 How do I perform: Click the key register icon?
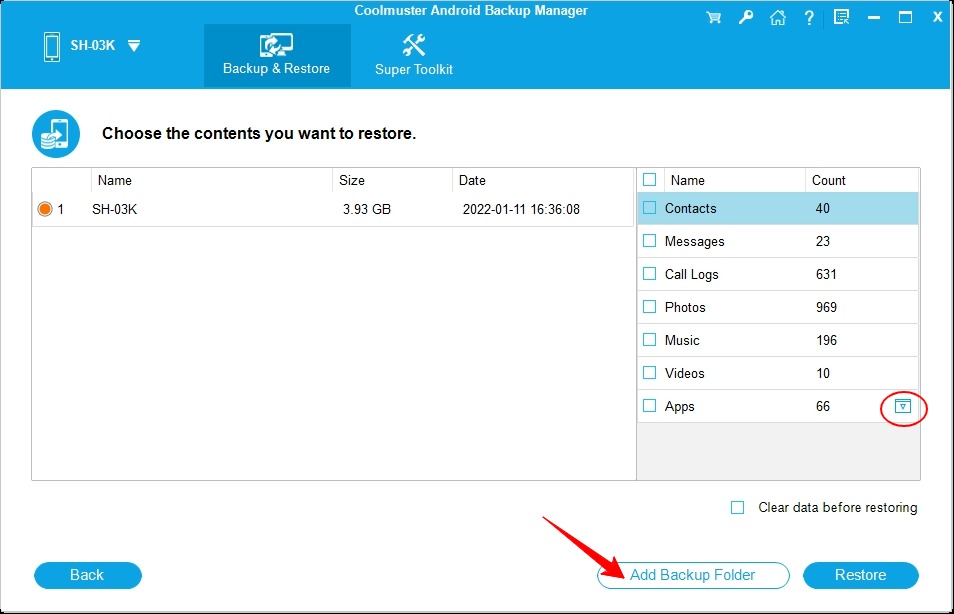point(745,17)
